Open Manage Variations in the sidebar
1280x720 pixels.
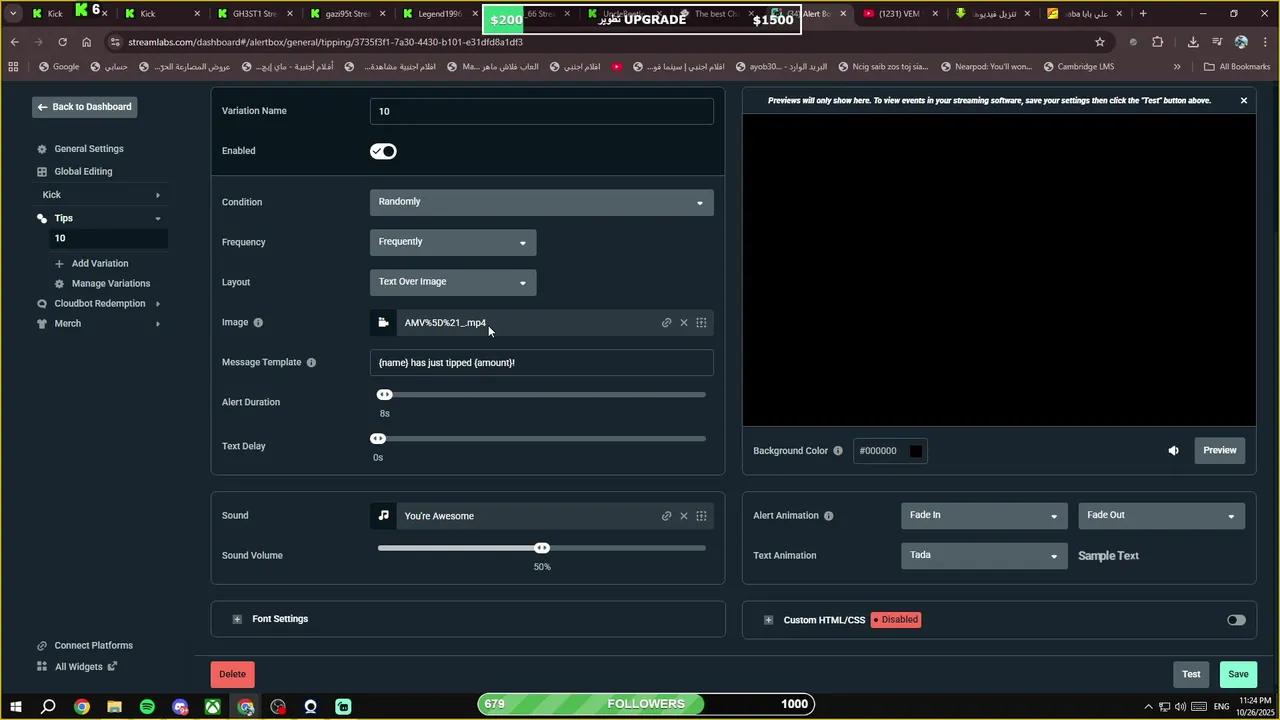[110, 283]
